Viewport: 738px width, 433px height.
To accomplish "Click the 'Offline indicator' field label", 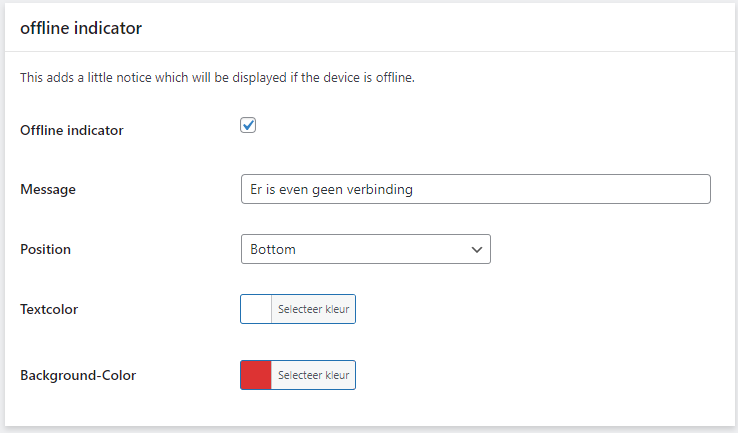I will 72,130.
